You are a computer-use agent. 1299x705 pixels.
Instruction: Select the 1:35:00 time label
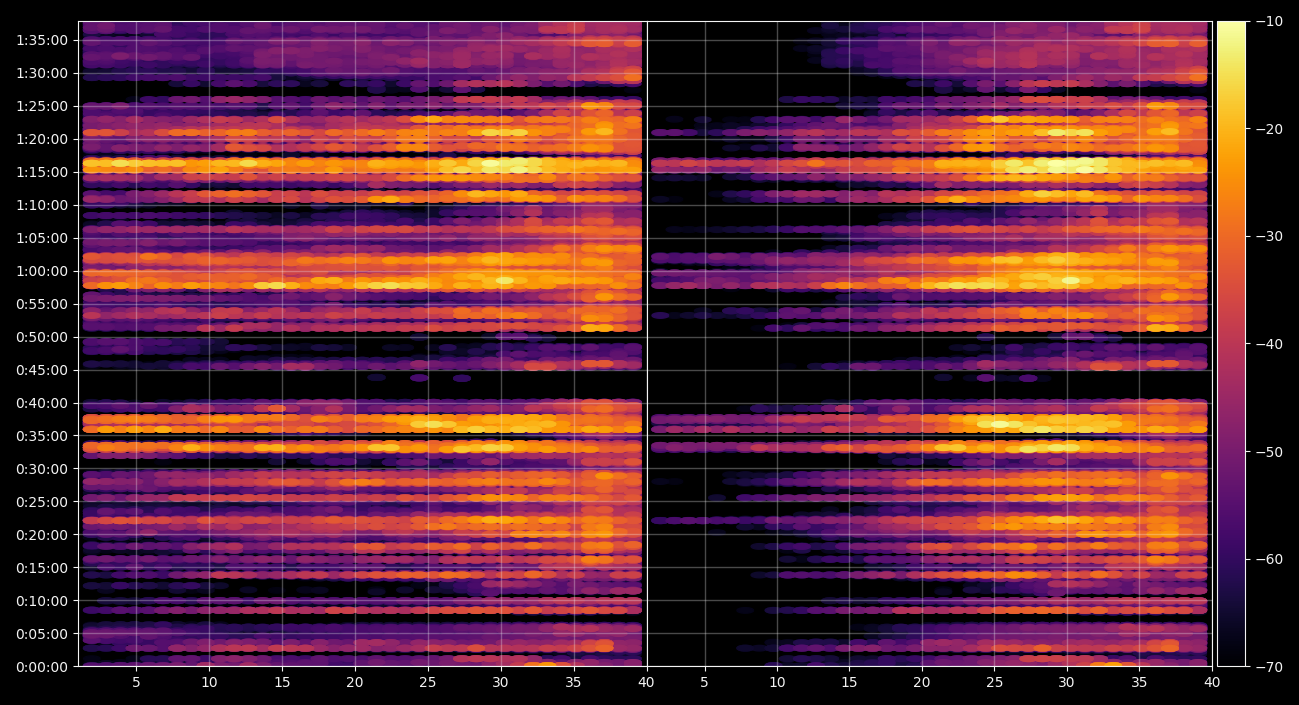pos(42,40)
